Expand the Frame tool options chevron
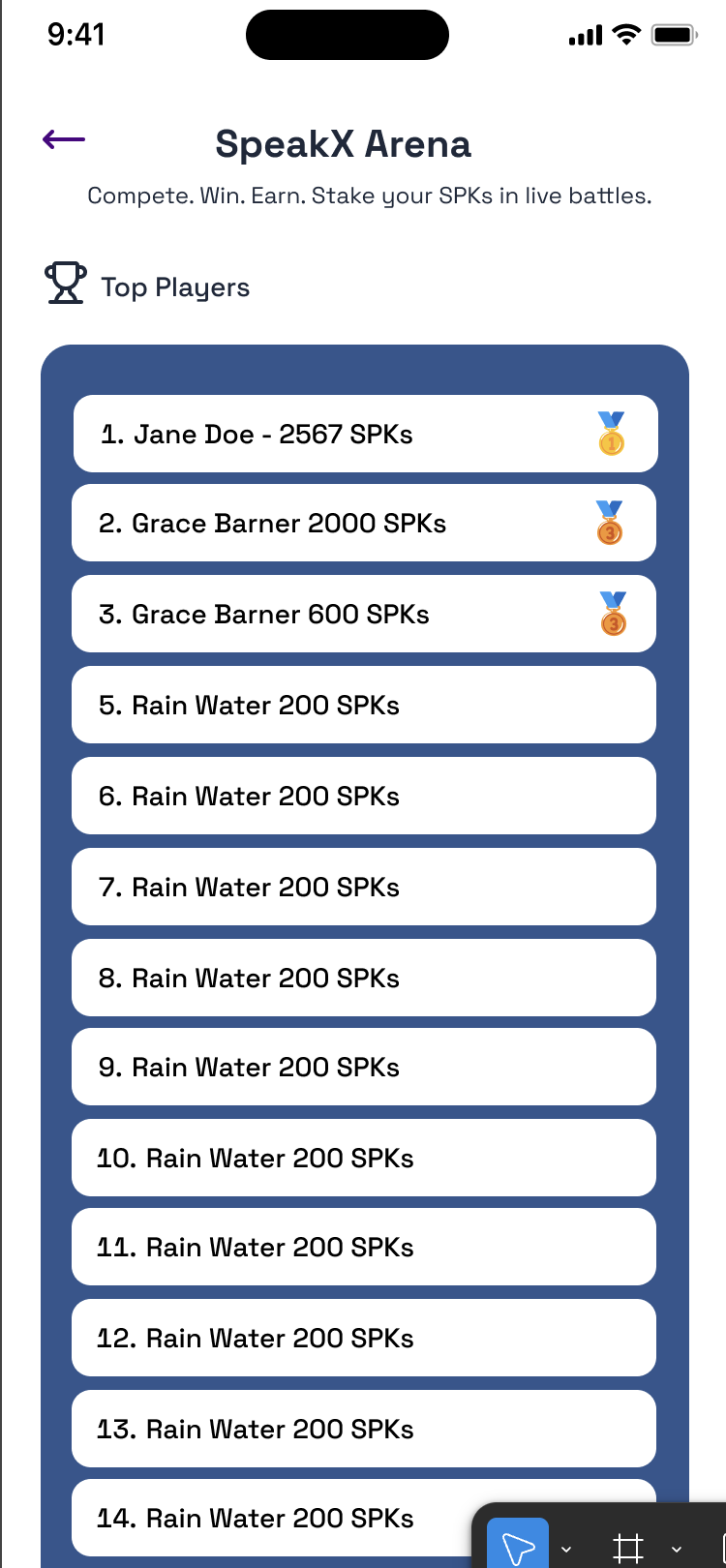This screenshot has width=726, height=1568. click(x=677, y=1549)
